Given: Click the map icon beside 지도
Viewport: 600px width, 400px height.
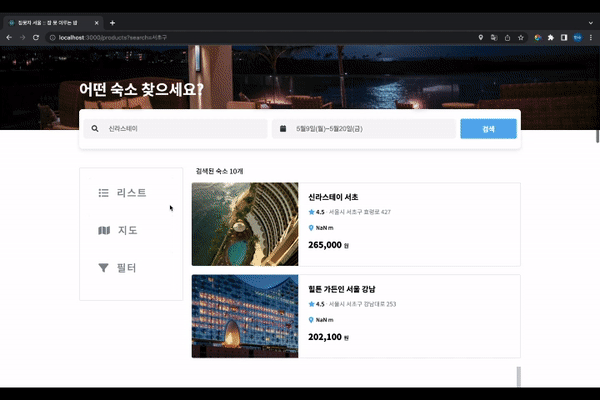Looking at the screenshot, I should 104,230.
